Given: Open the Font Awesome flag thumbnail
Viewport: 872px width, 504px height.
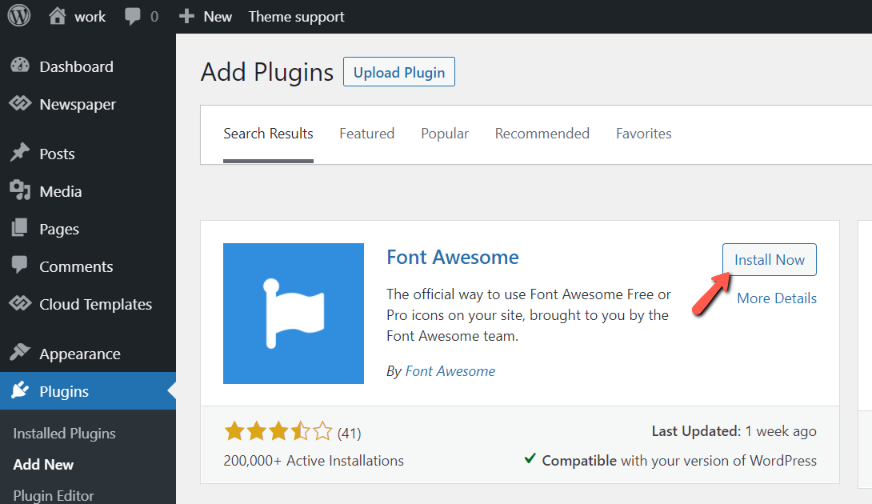Looking at the screenshot, I should (x=293, y=313).
